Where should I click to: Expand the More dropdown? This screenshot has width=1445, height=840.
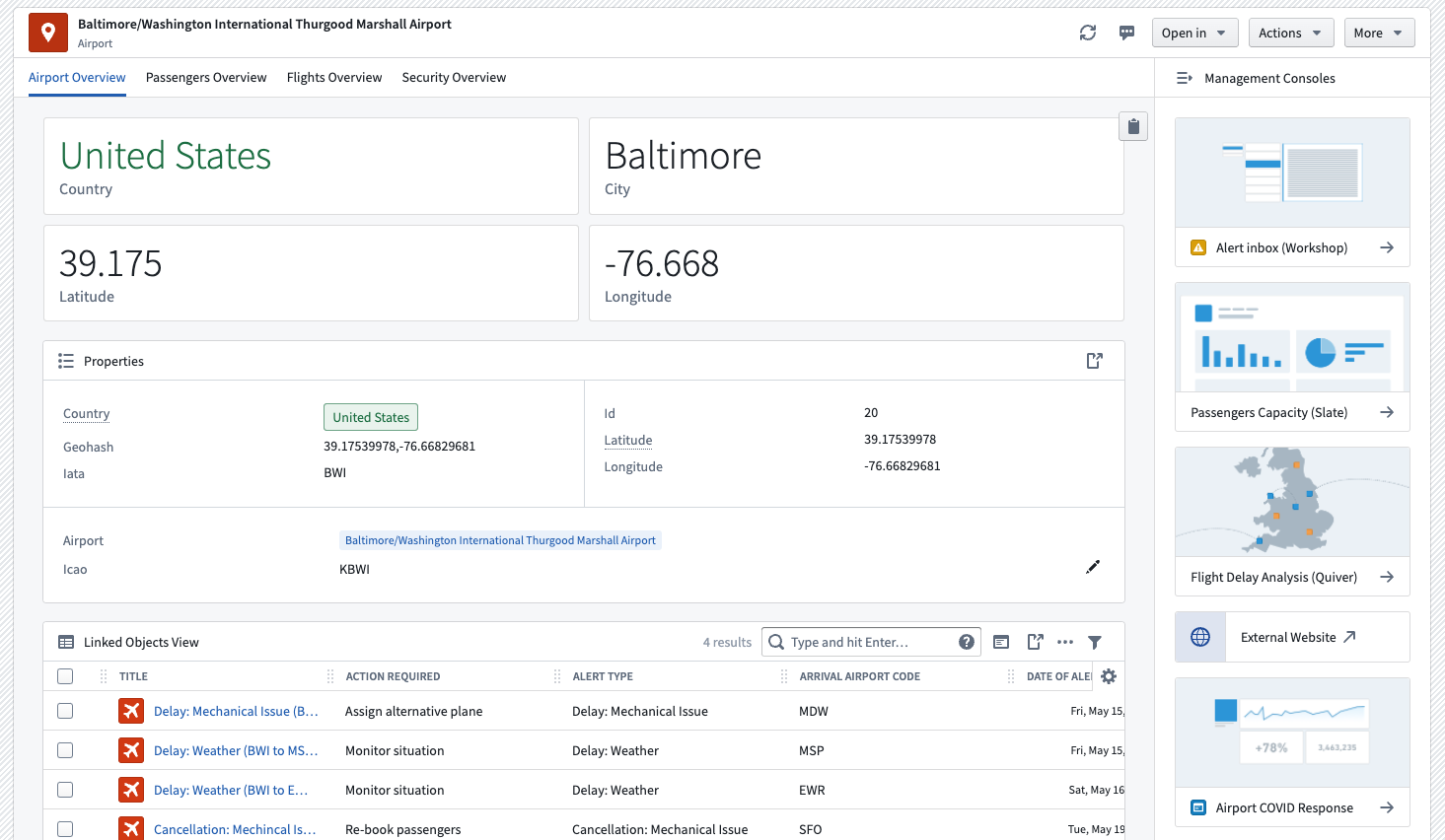pos(1379,33)
